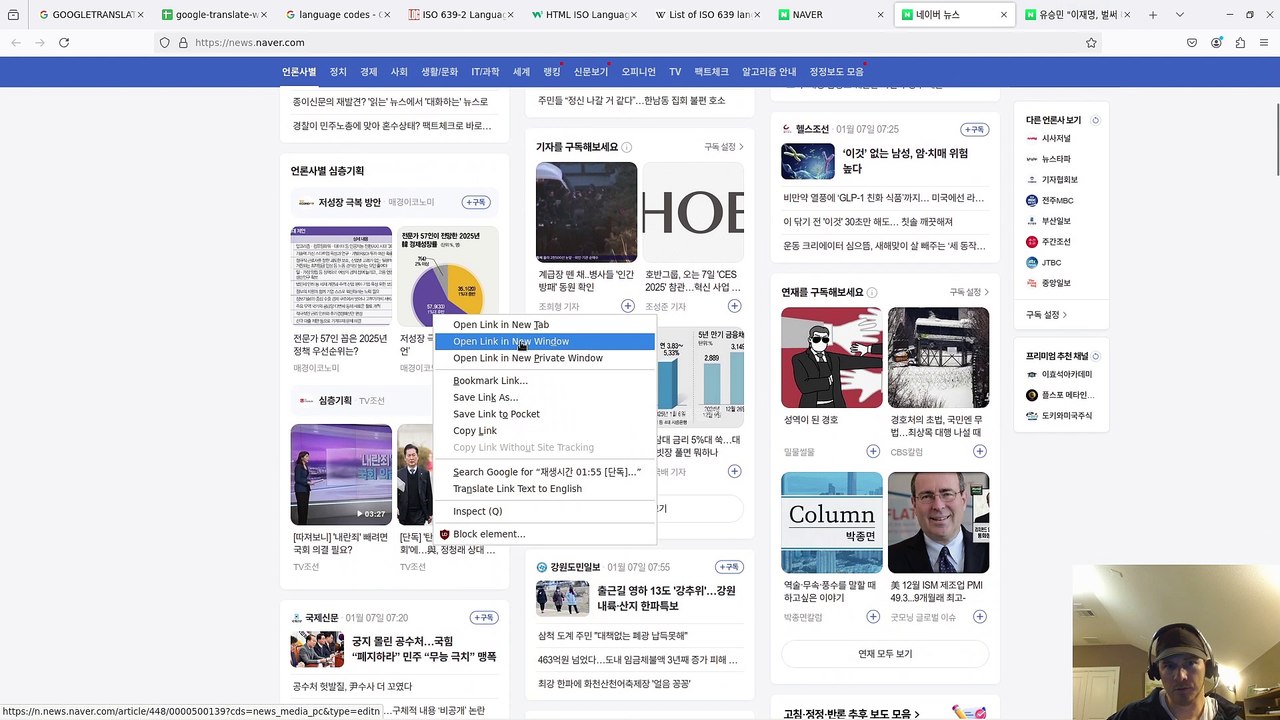Choose Open Link in New Private Window

[x=545, y=358]
